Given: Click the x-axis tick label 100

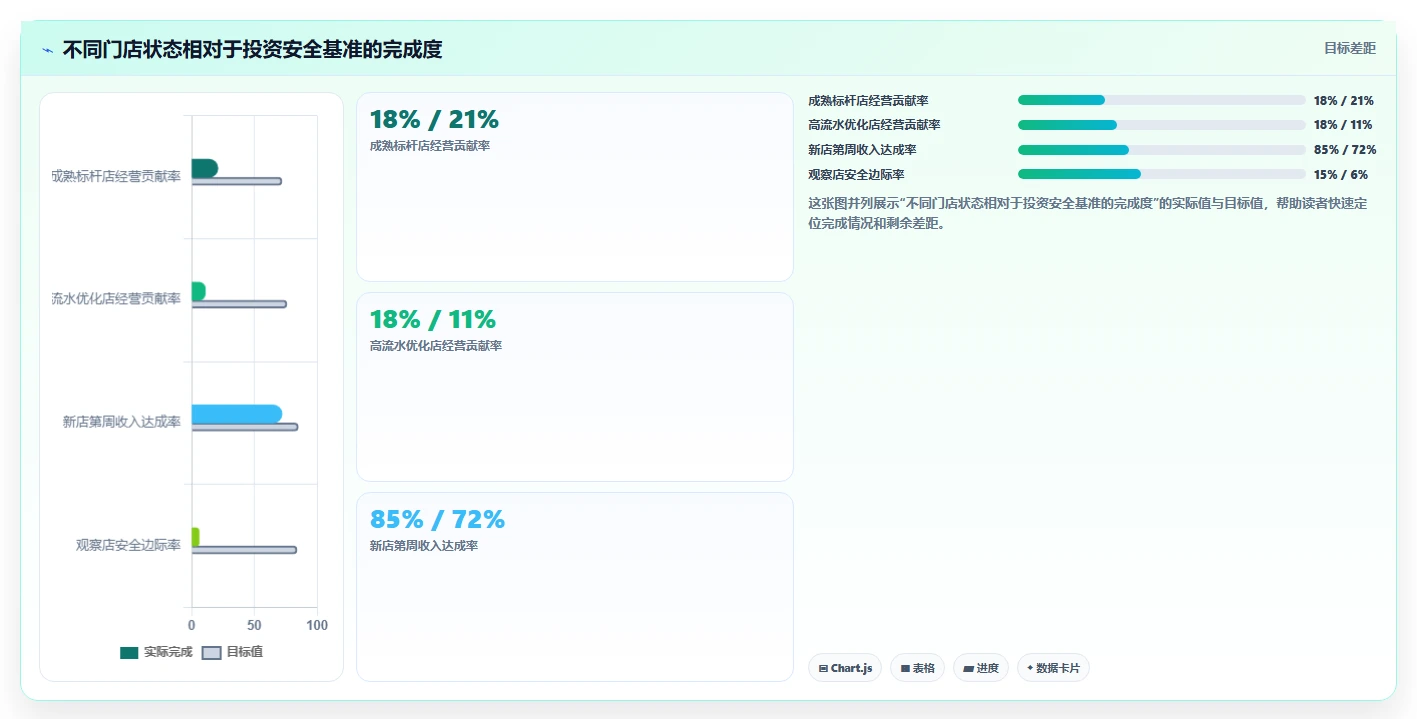Looking at the screenshot, I should tap(317, 625).
